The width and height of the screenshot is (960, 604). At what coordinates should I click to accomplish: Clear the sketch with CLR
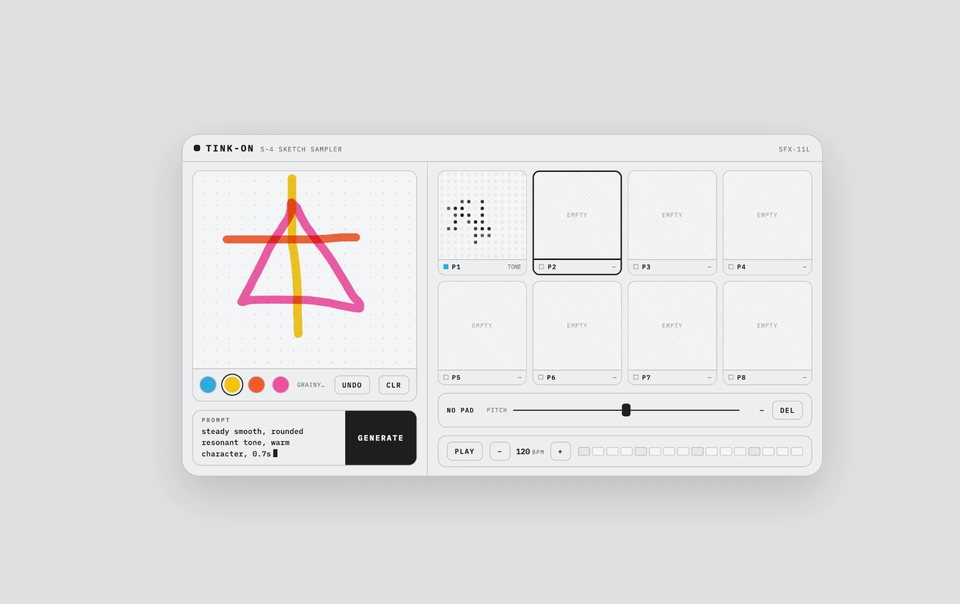[394, 385]
